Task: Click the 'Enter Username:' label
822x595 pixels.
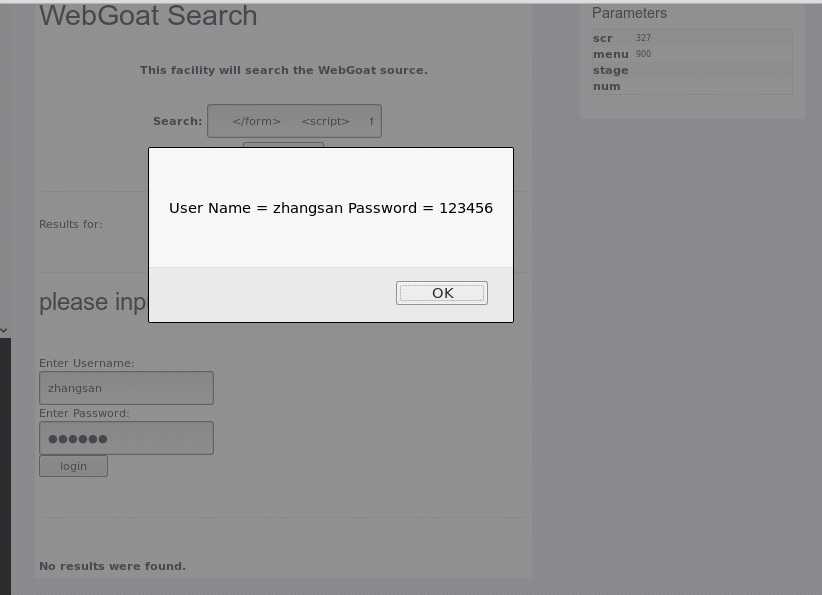Action: [87, 363]
